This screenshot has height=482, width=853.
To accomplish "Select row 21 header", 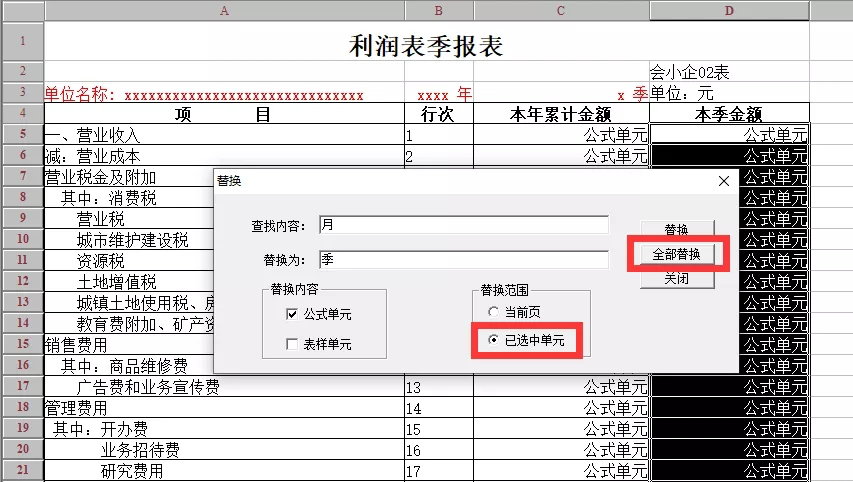I will (x=22, y=471).
